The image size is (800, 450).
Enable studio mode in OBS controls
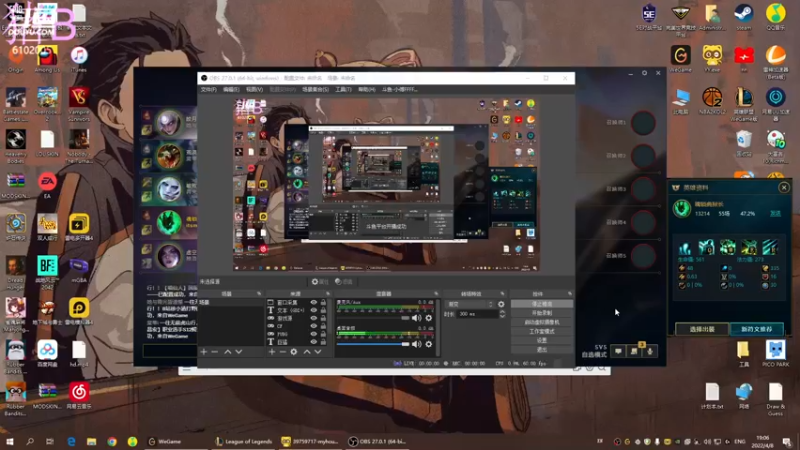tap(542, 331)
